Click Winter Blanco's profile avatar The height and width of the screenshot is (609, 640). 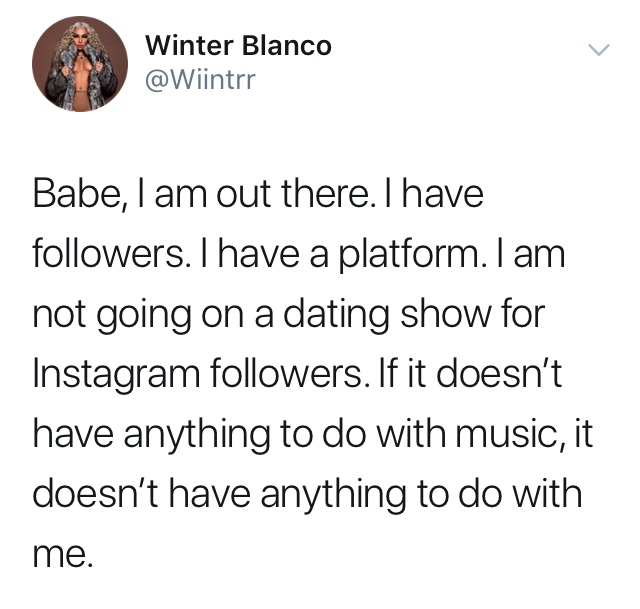tap(80, 64)
